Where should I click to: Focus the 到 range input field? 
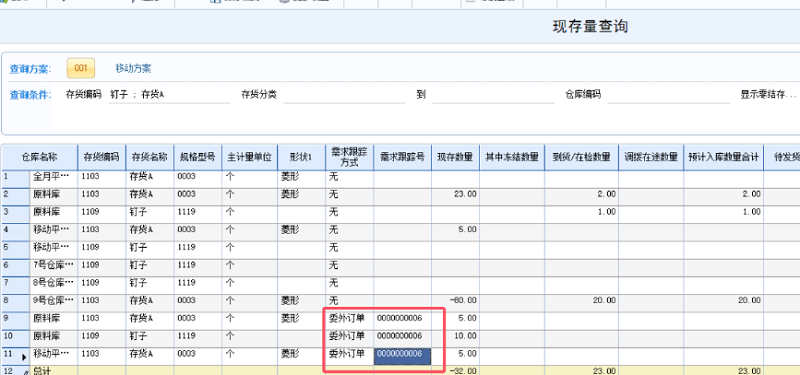pos(493,95)
